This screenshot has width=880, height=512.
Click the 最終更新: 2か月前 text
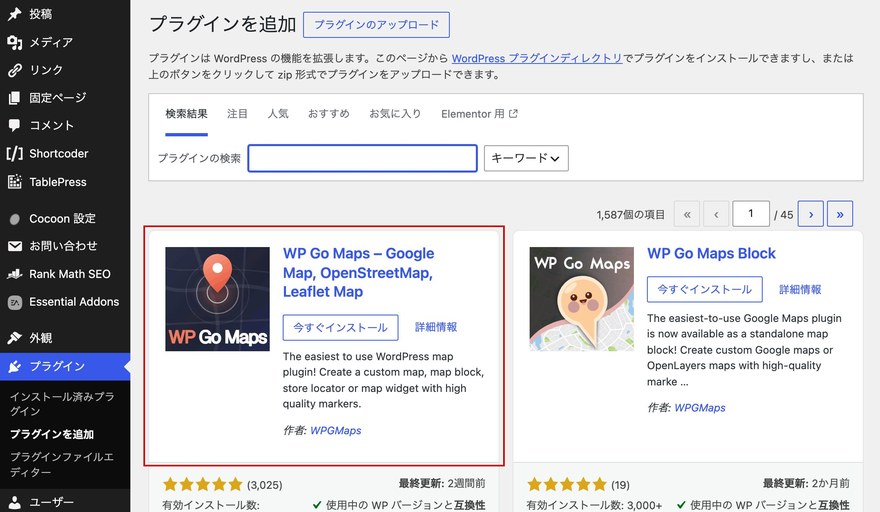[x=806, y=483]
